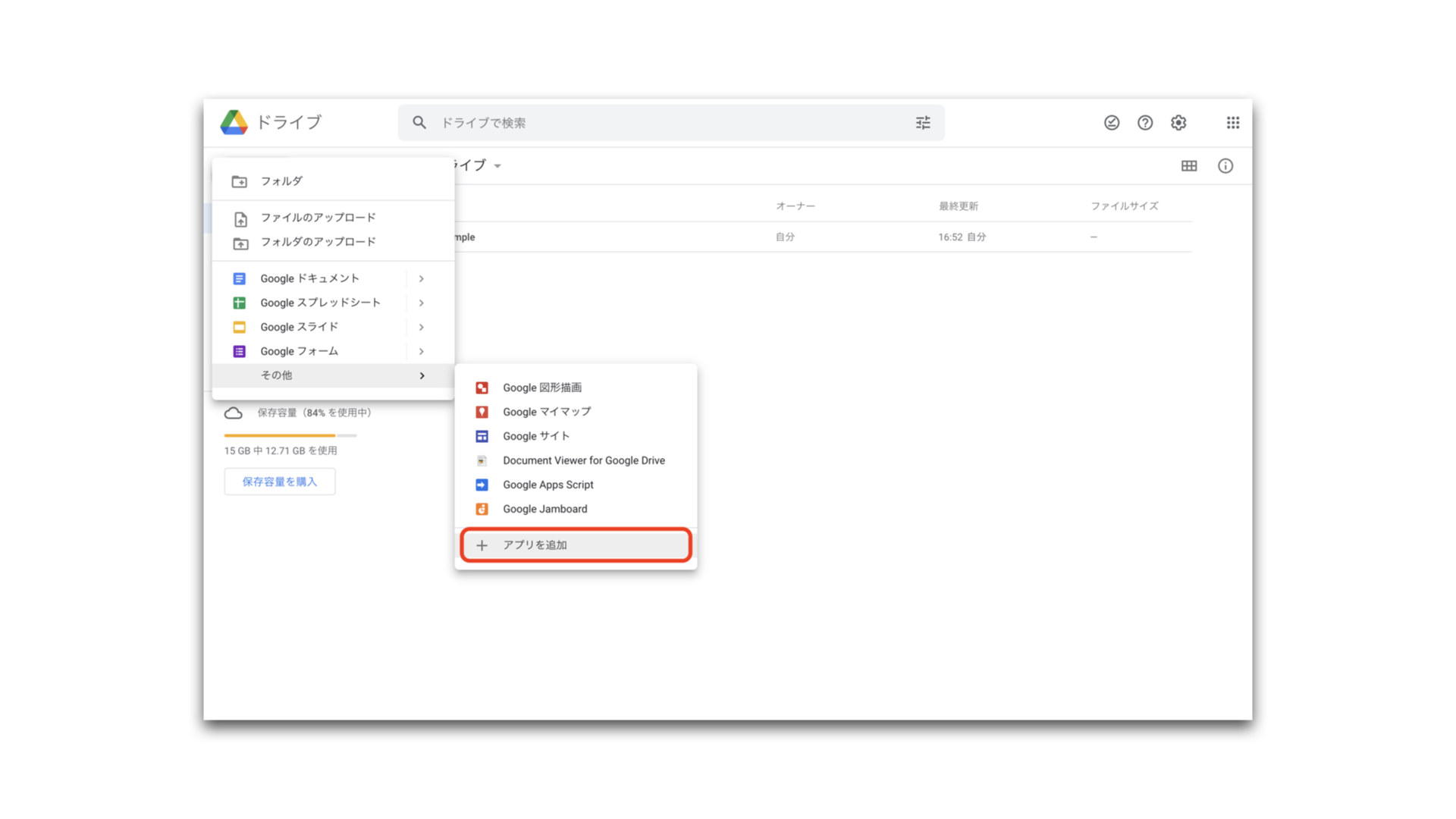The image size is (1456, 819).
Task: Click the 16:52 自分 modified cell
Action: coord(962,237)
